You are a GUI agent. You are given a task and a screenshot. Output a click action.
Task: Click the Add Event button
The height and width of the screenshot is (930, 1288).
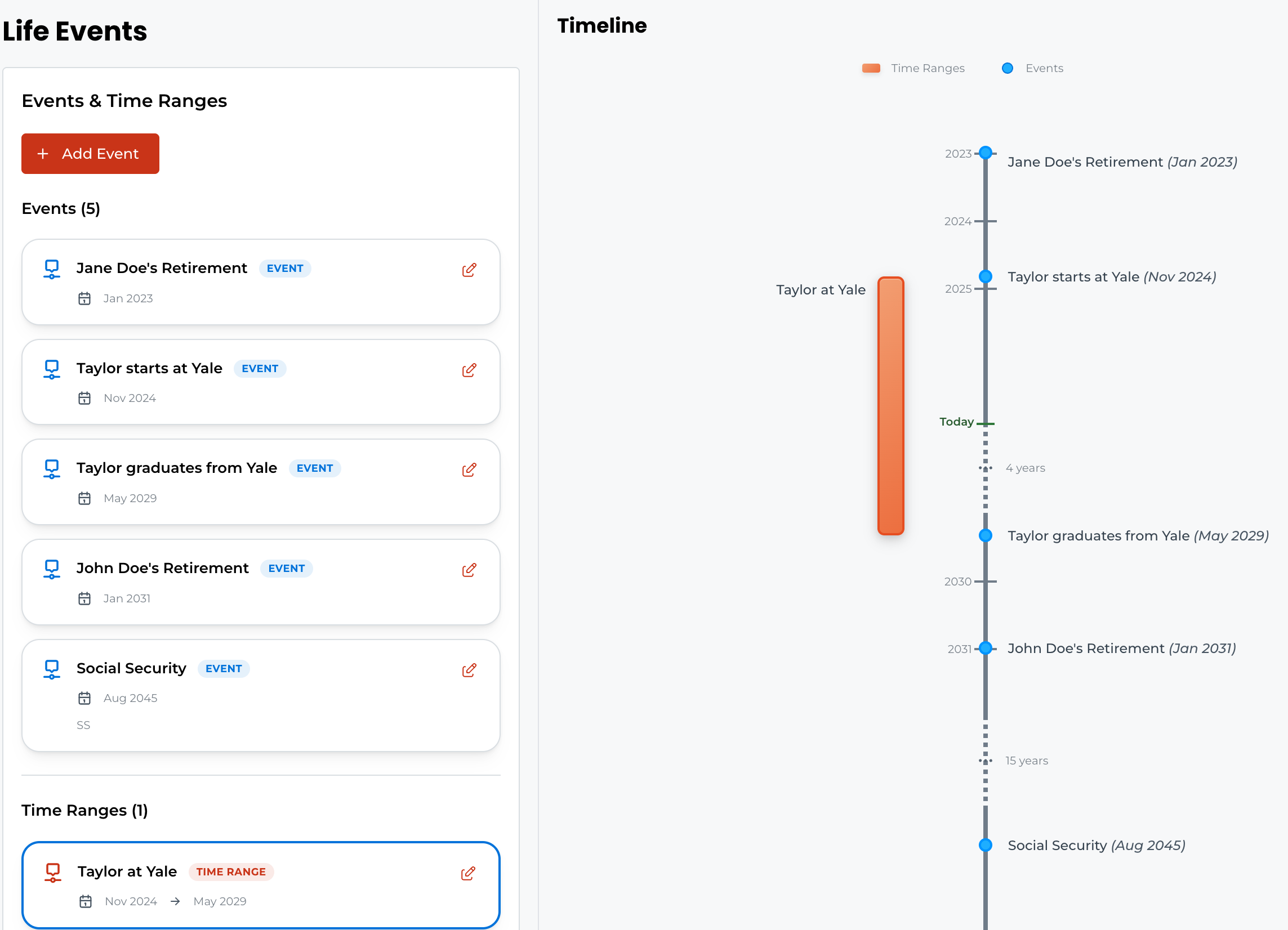90,154
